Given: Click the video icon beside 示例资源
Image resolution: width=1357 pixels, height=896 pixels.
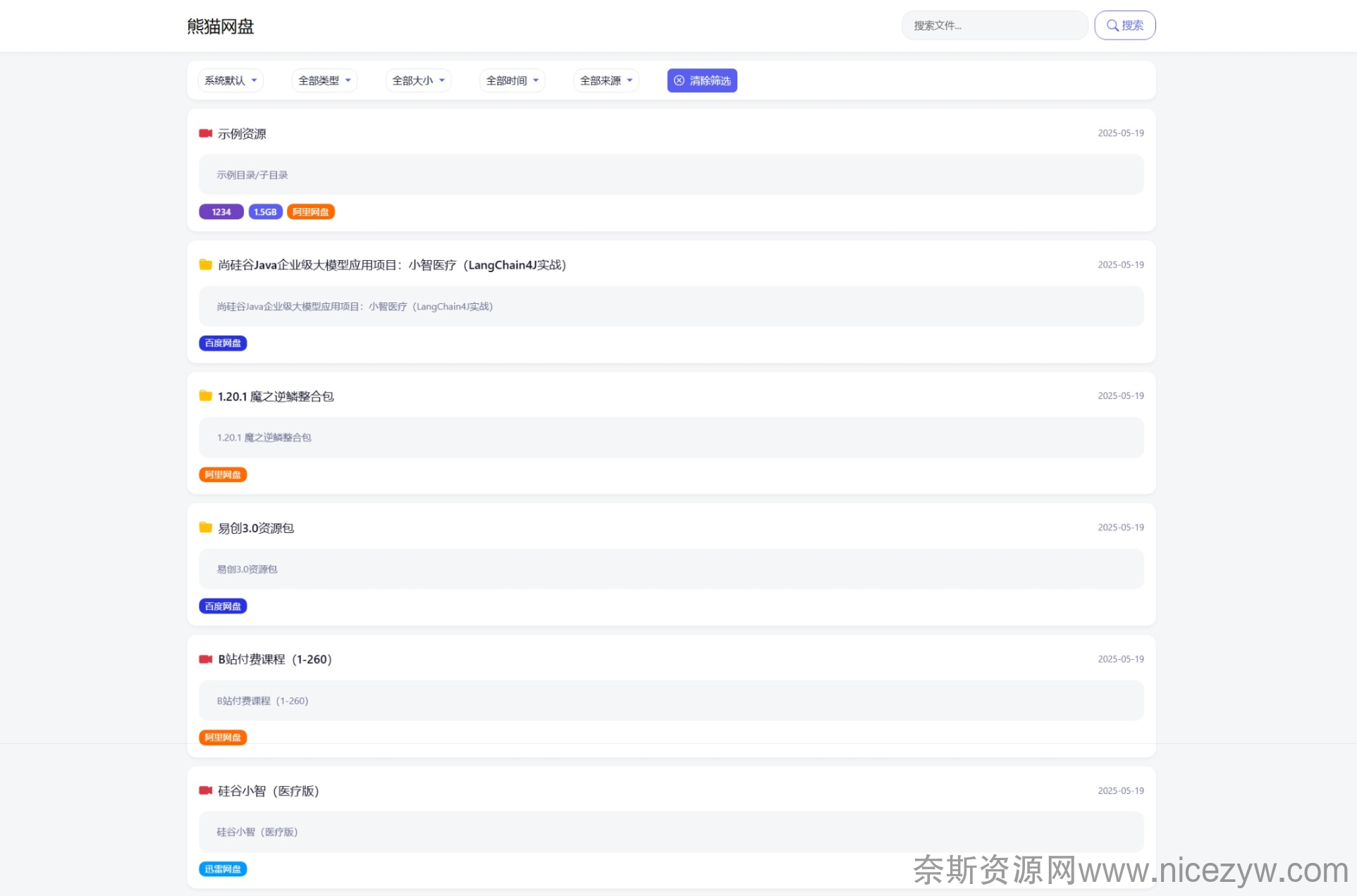Looking at the screenshot, I should [x=206, y=133].
